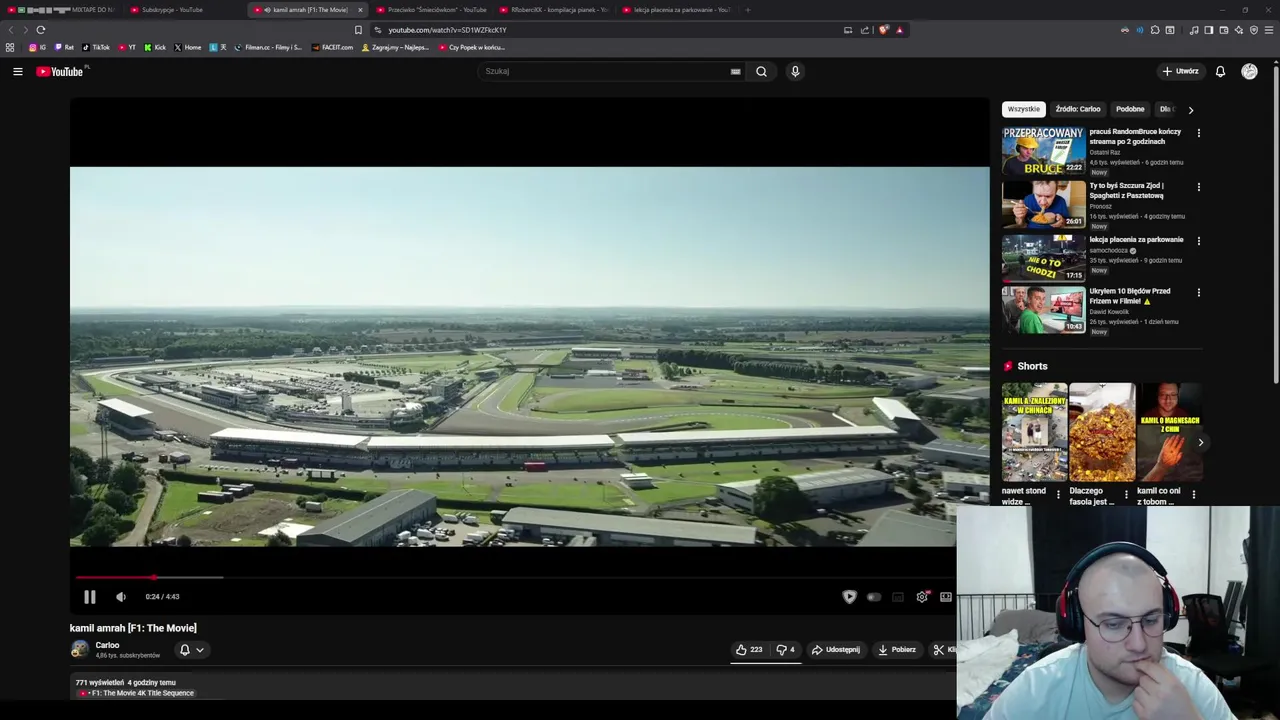Viewport: 1280px width, 720px height.
Task: Show more filter chips with arrow
Action: click(x=1190, y=110)
